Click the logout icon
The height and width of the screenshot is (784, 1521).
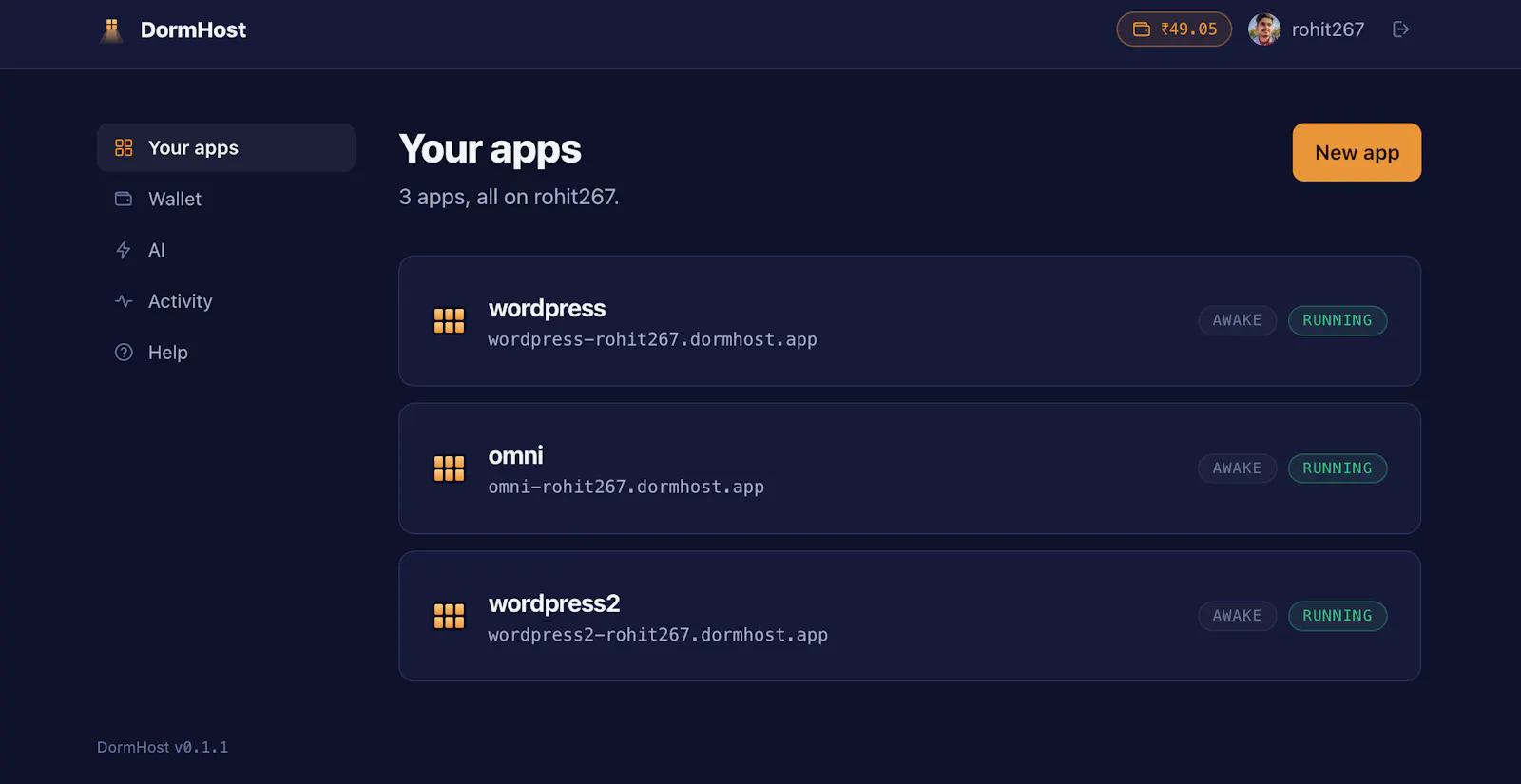(x=1400, y=29)
